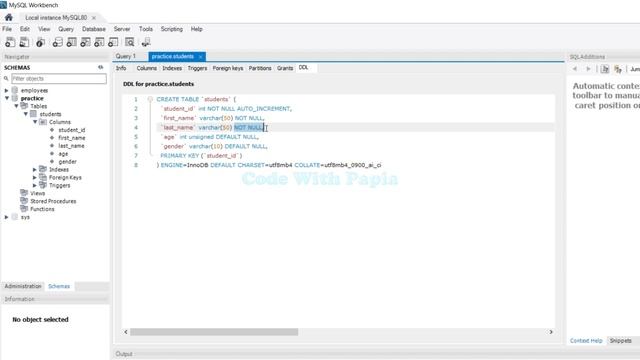
Task: Select the age column in tree
Action: click(63, 154)
